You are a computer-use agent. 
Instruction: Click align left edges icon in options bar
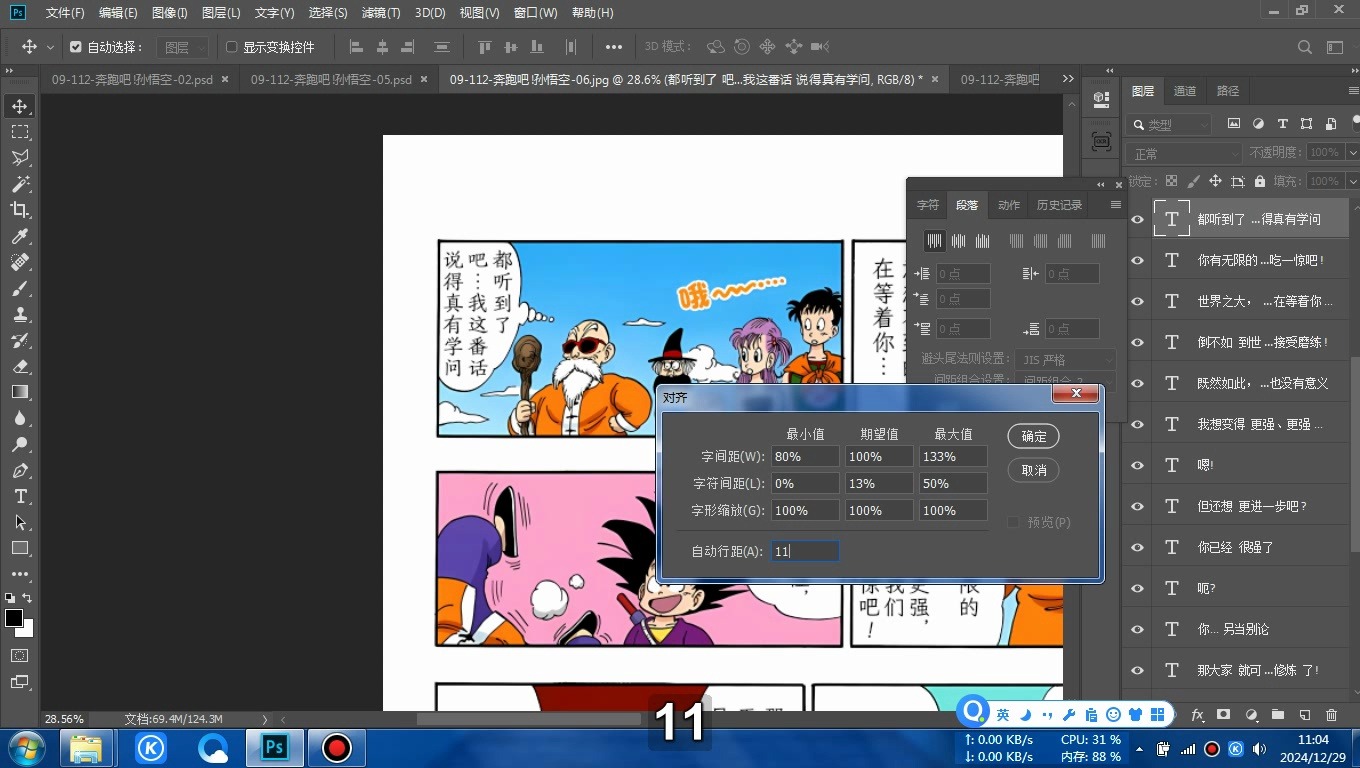tap(356, 47)
